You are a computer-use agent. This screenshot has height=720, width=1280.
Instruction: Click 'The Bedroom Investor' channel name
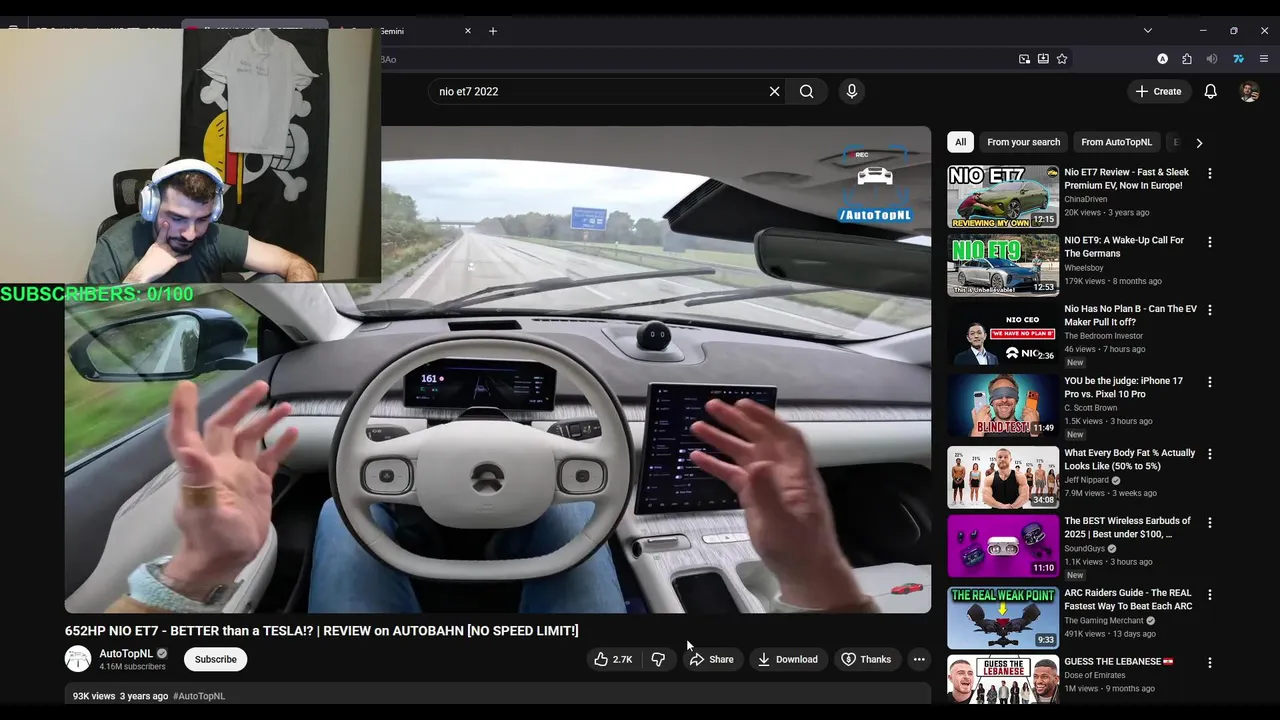click(x=1103, y=336)
